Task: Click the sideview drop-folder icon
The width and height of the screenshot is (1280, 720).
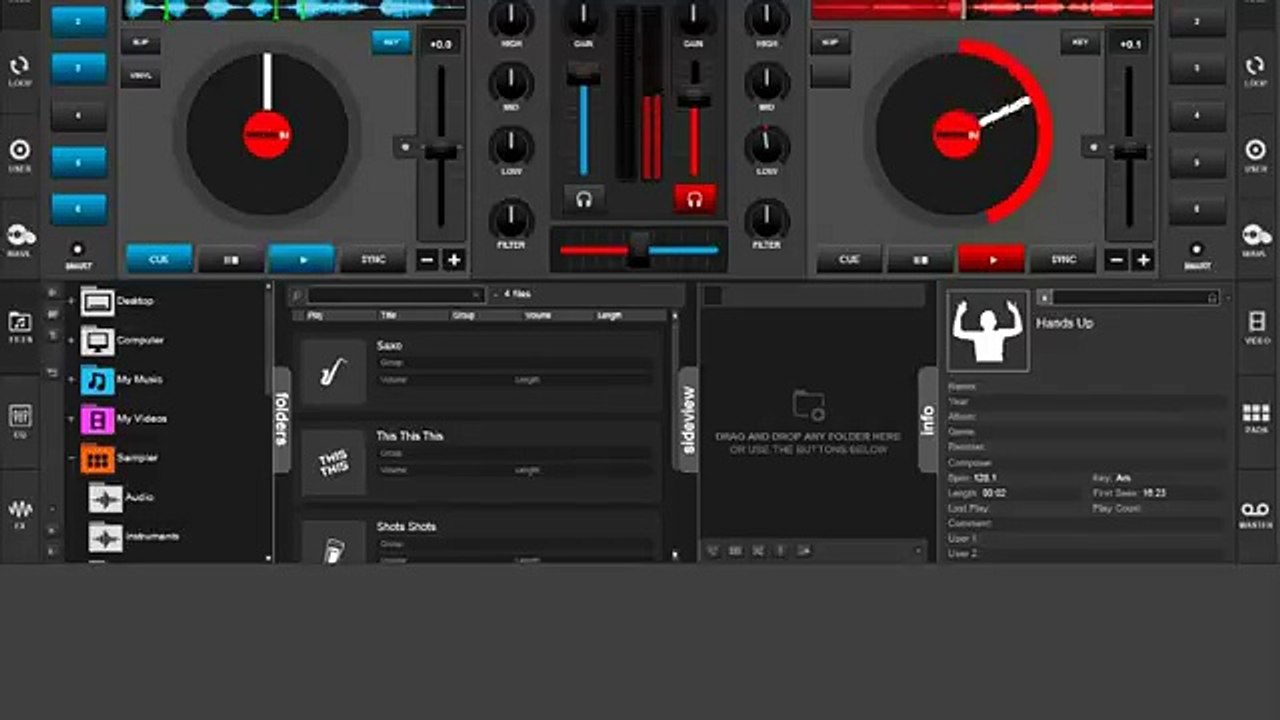Action: [808, 404]
